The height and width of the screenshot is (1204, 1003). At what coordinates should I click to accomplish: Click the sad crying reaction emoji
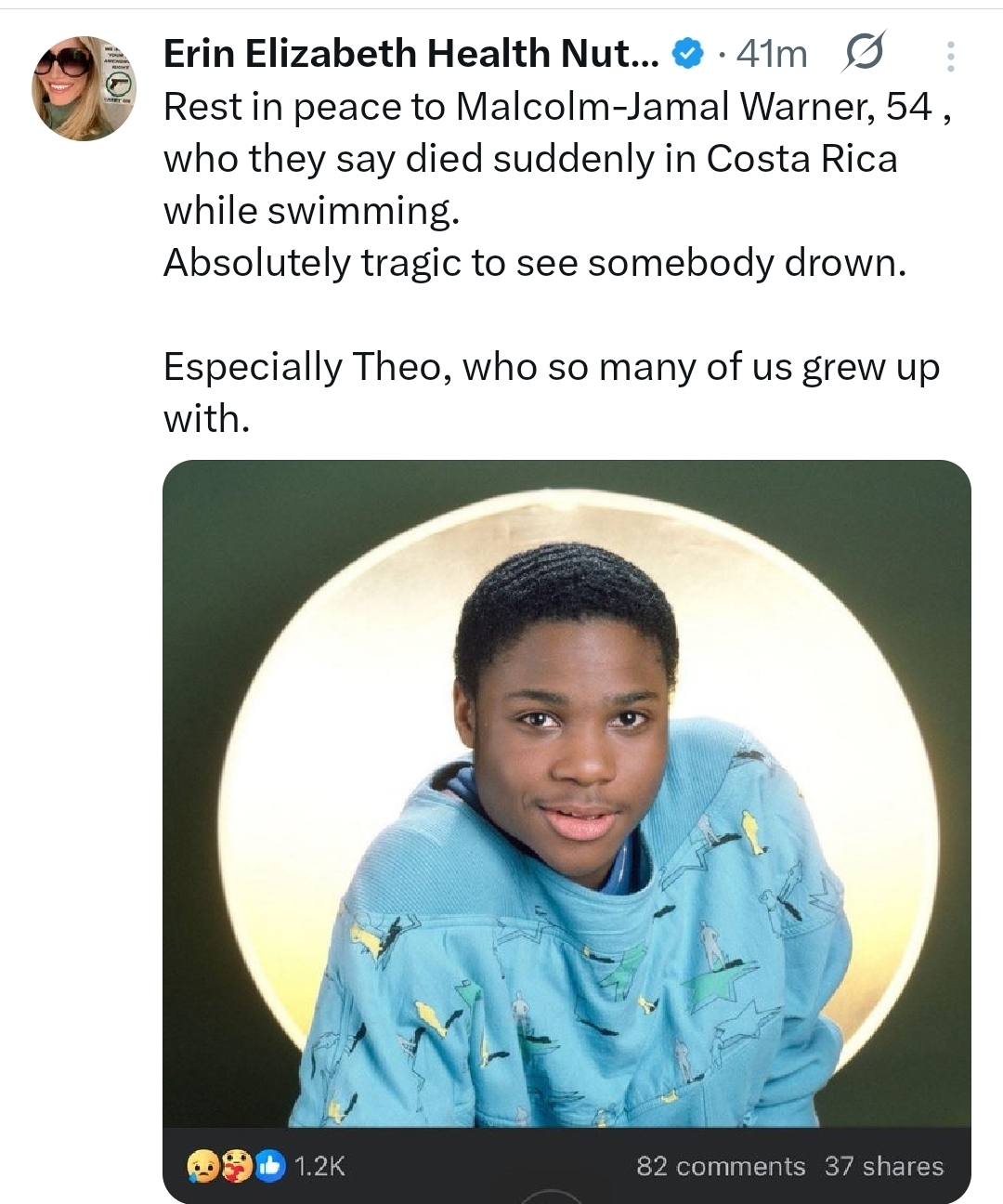click(x=201, y=1165)
